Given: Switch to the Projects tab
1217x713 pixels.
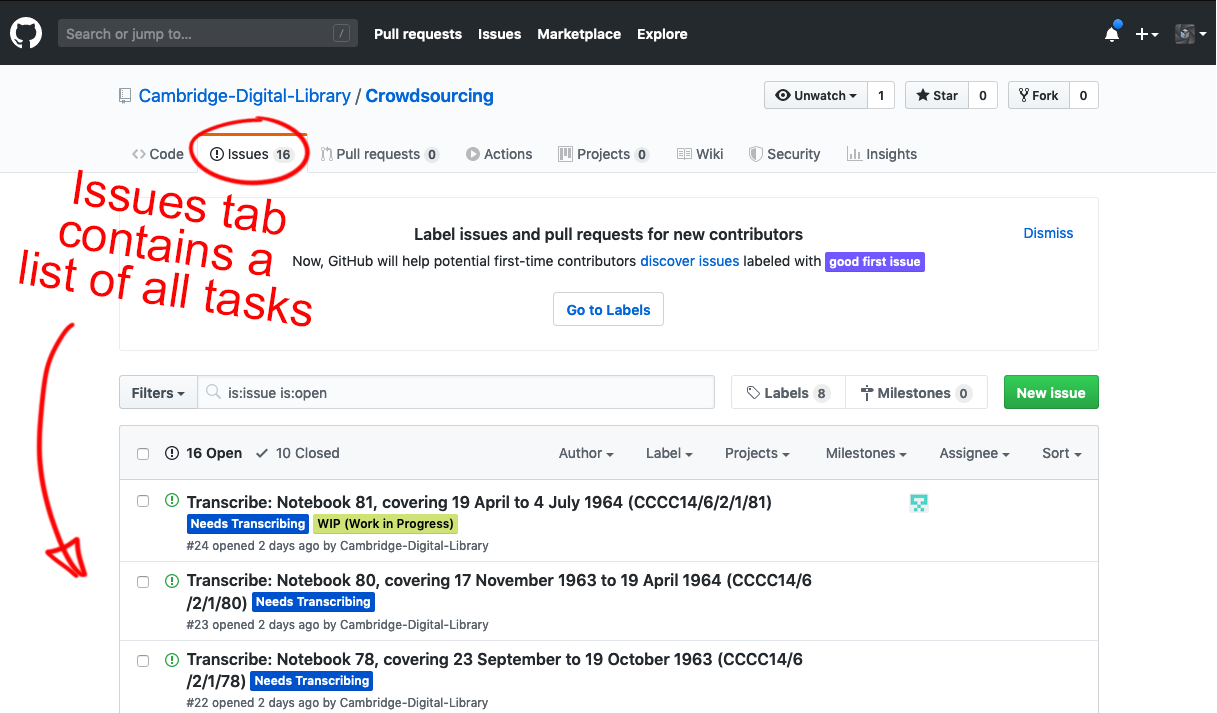Looking at the screenshot, I should click(603, 154).
